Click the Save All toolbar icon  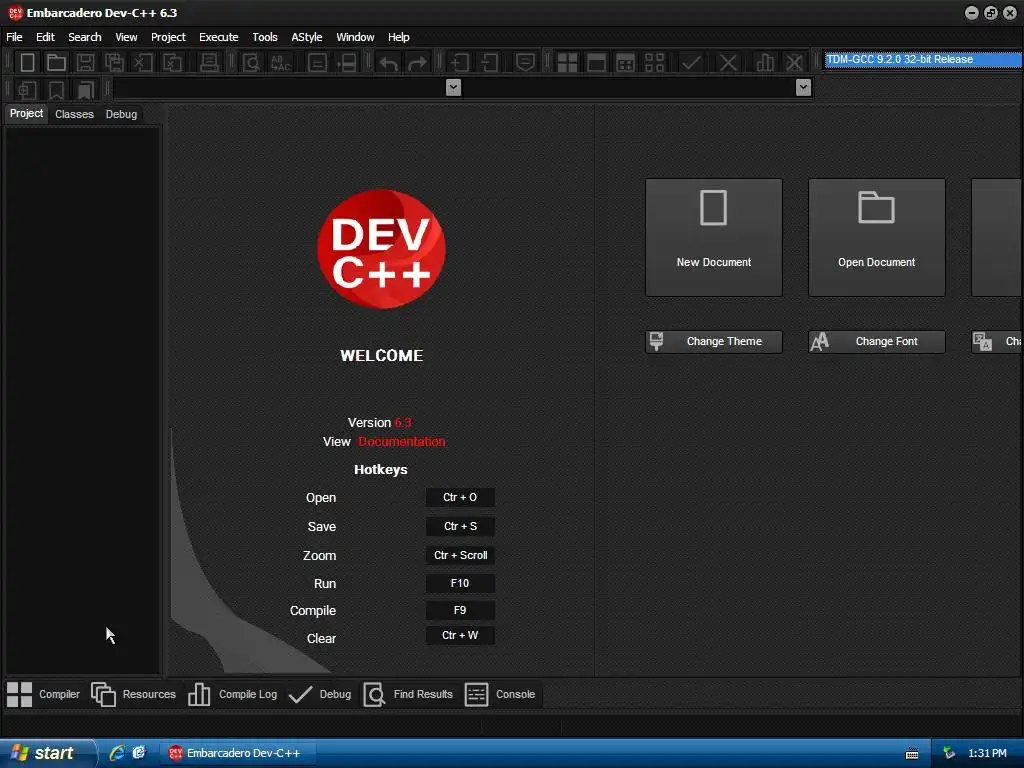point(114,63)
